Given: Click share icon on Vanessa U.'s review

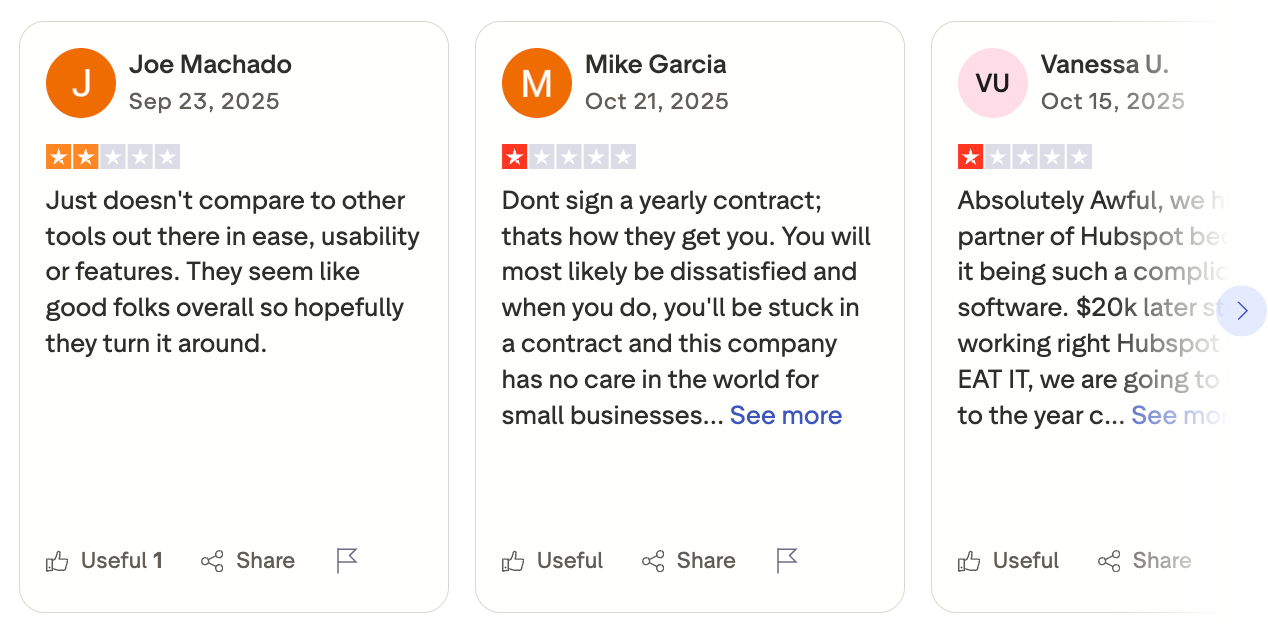Looking at the screenshot, I should pyautogui.click(x=1109, y=561).
